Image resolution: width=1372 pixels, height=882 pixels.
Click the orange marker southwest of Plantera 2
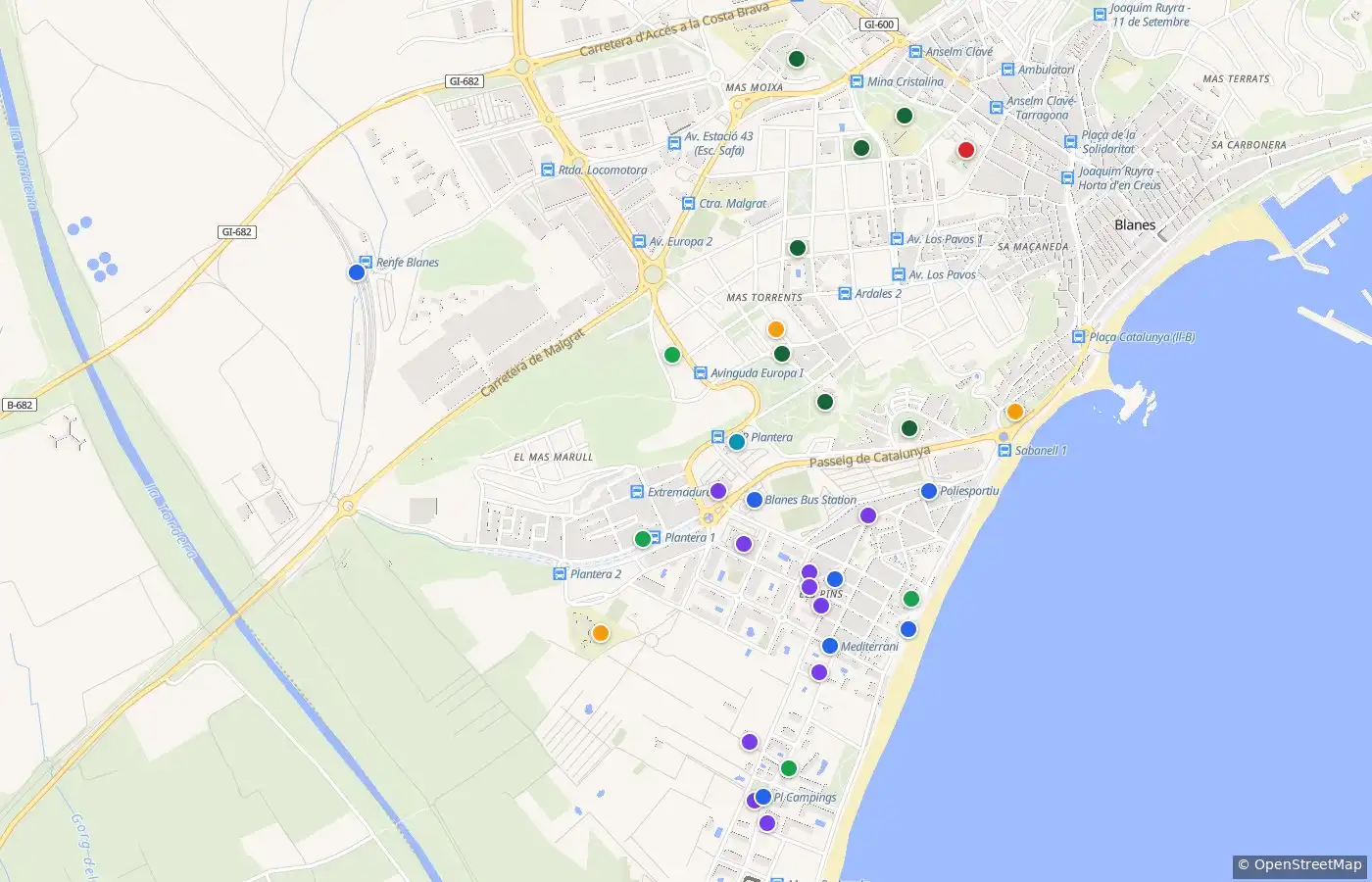pyautogui.click(x=601, y=633)
